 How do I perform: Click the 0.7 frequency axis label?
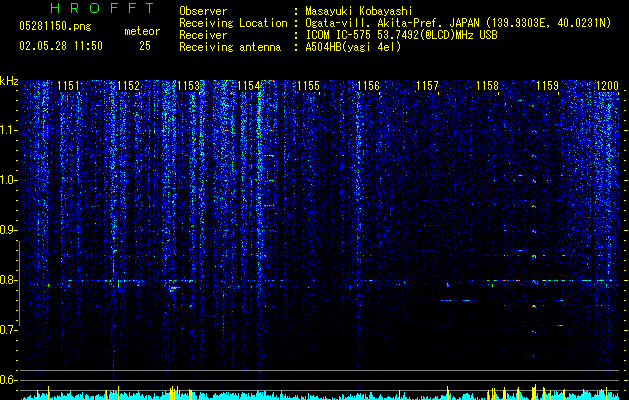point(8,330)
